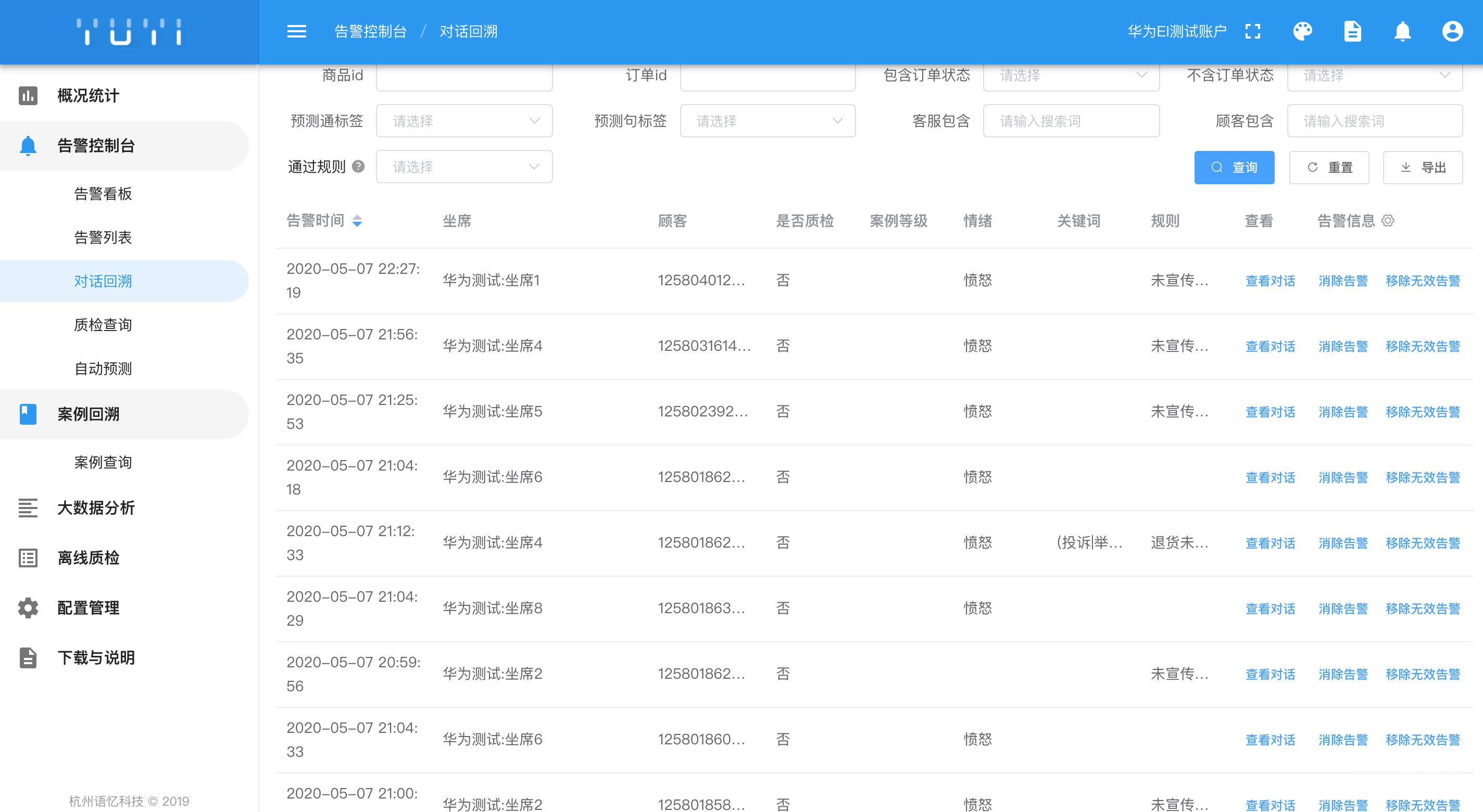The image size is (1483, 812).
Task: Click the 导出 export button
Action: 1423,168
